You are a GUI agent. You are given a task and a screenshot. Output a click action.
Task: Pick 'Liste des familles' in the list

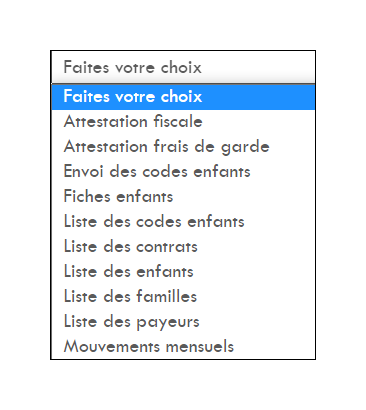[x=183, y=297]
